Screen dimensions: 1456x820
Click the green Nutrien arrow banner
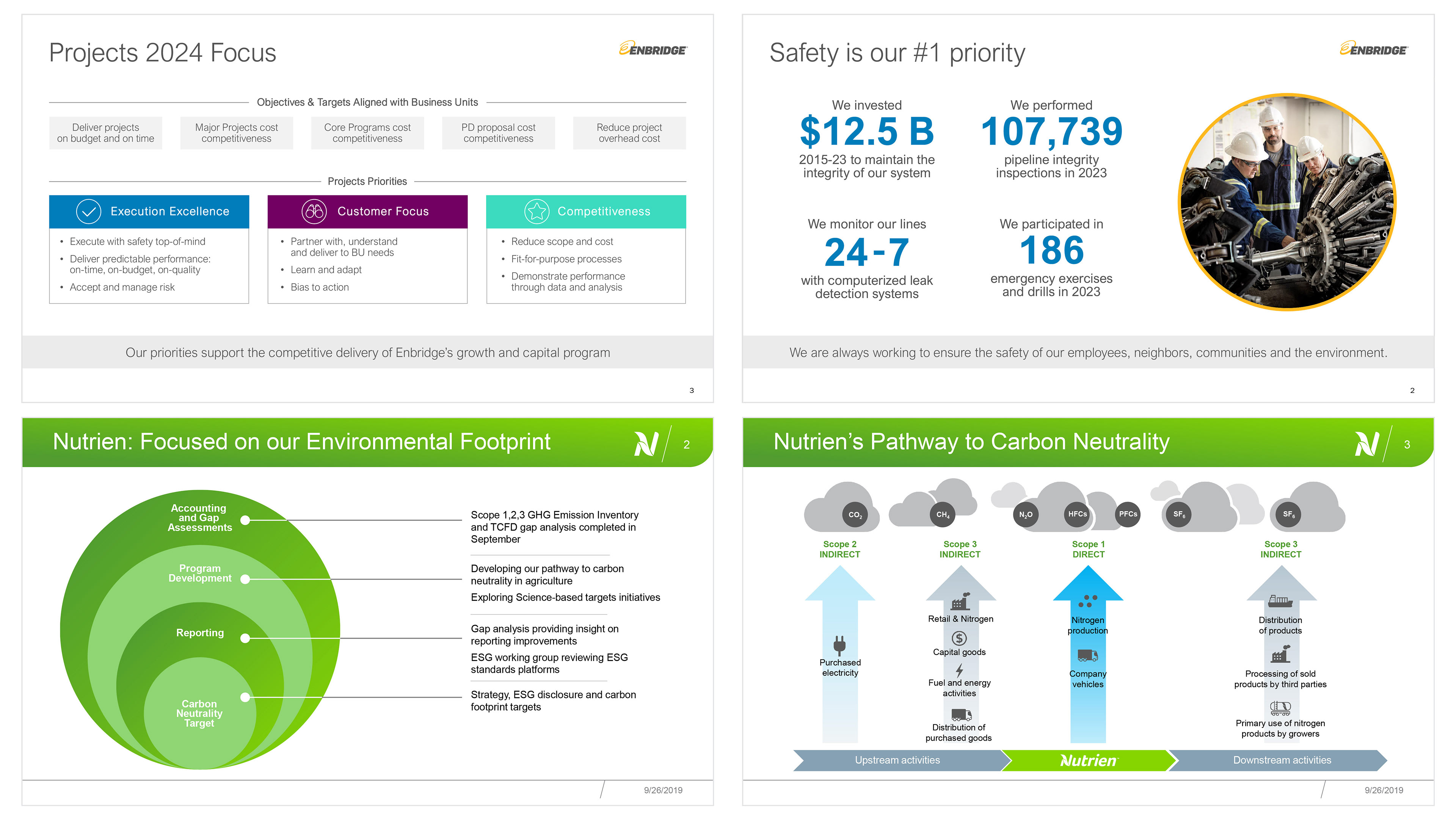click(1089, 760)
